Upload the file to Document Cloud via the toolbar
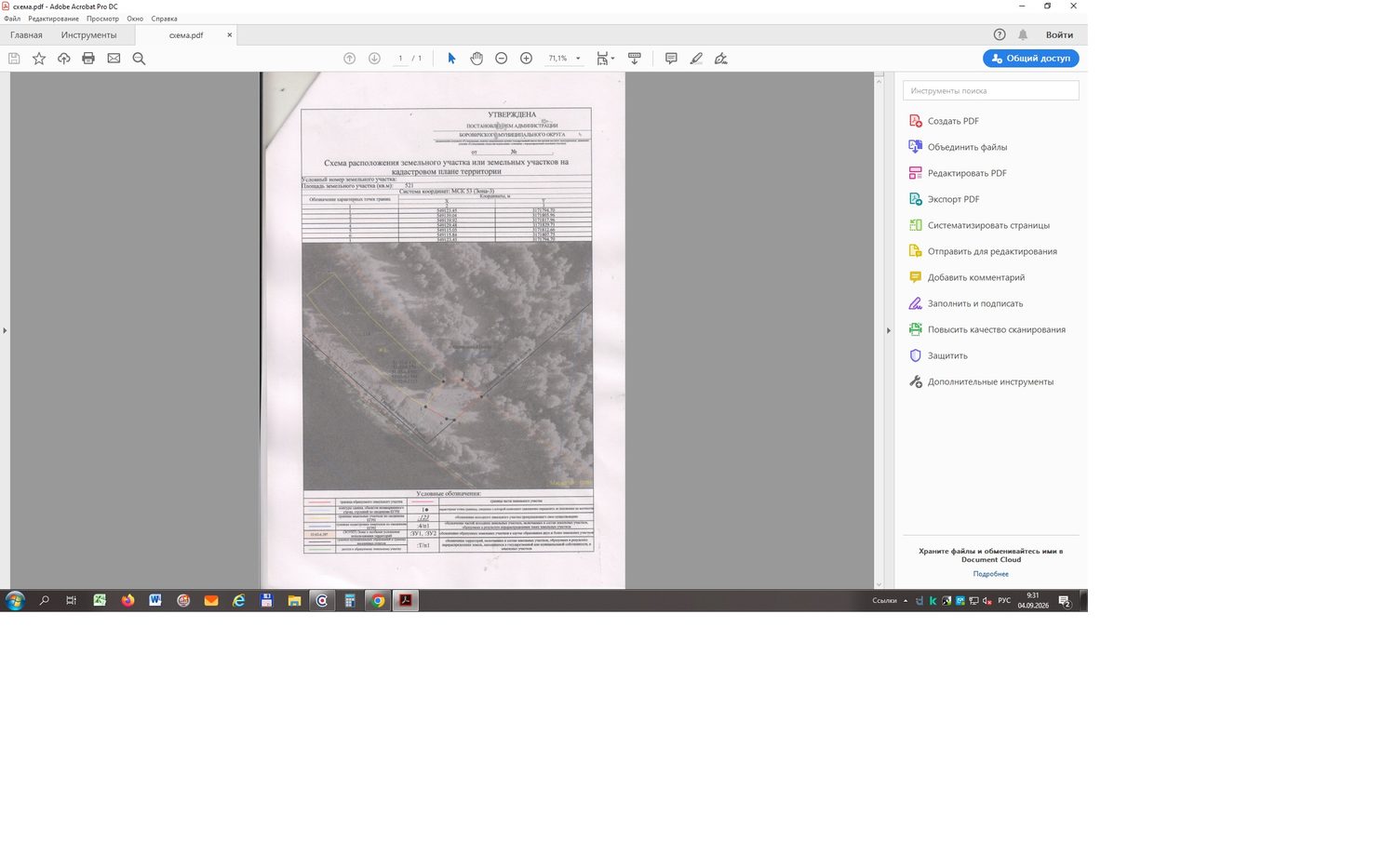 coord(64,59)
